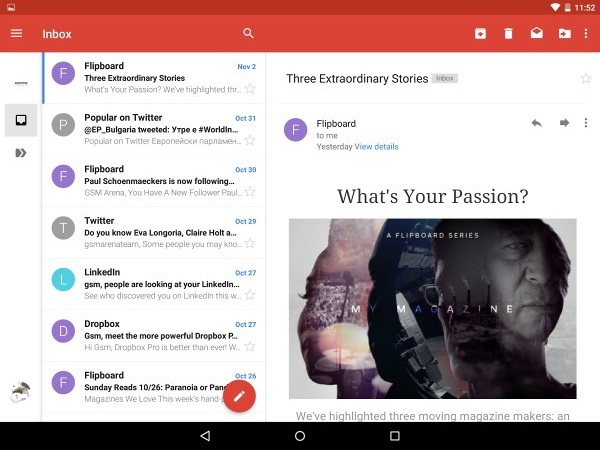The width and height of the screenshot is (600, 450).
Task: Forward the Flipboard message
Action: pos(564,123)
